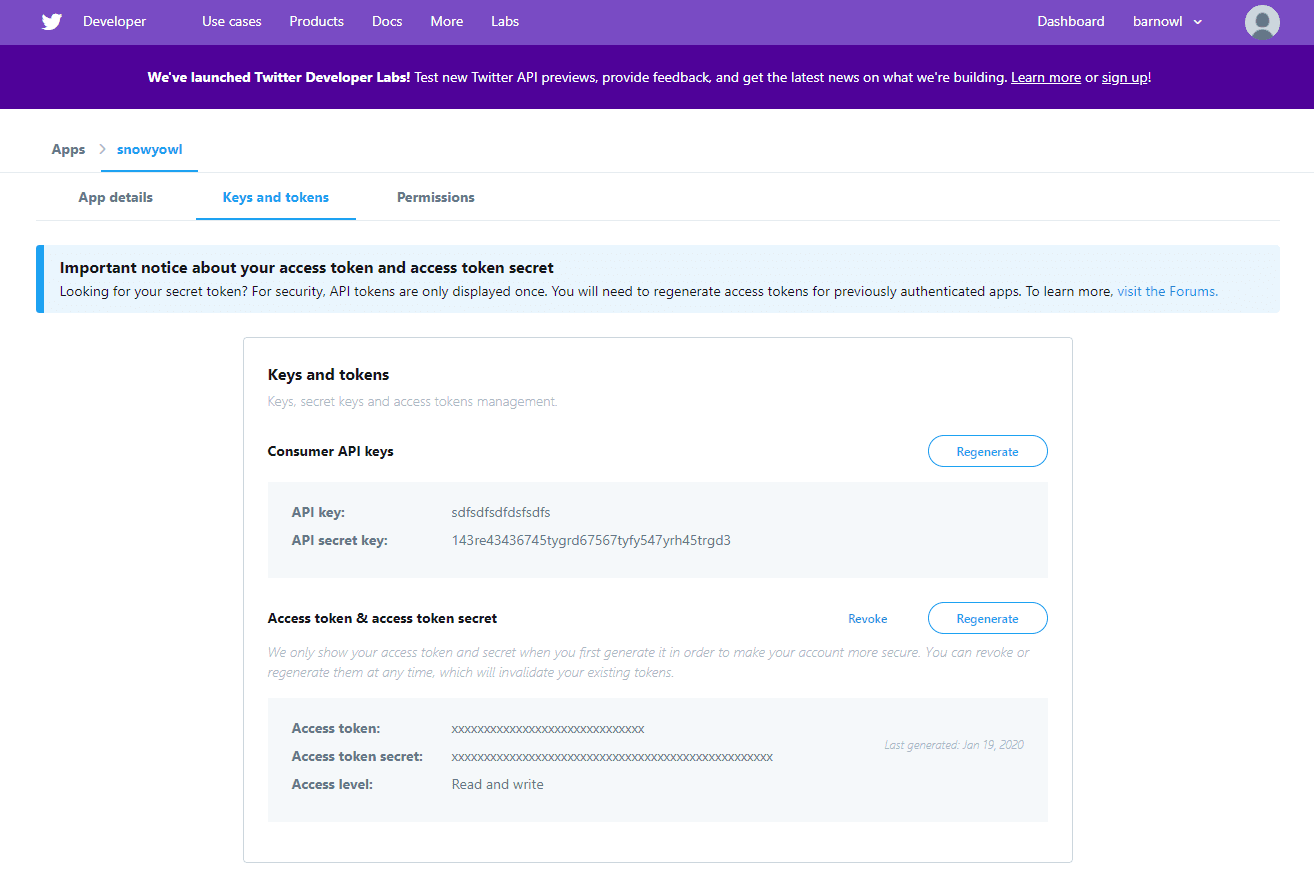
Task: Open the profile avatar icon
Action: (x=1262, y=22)
